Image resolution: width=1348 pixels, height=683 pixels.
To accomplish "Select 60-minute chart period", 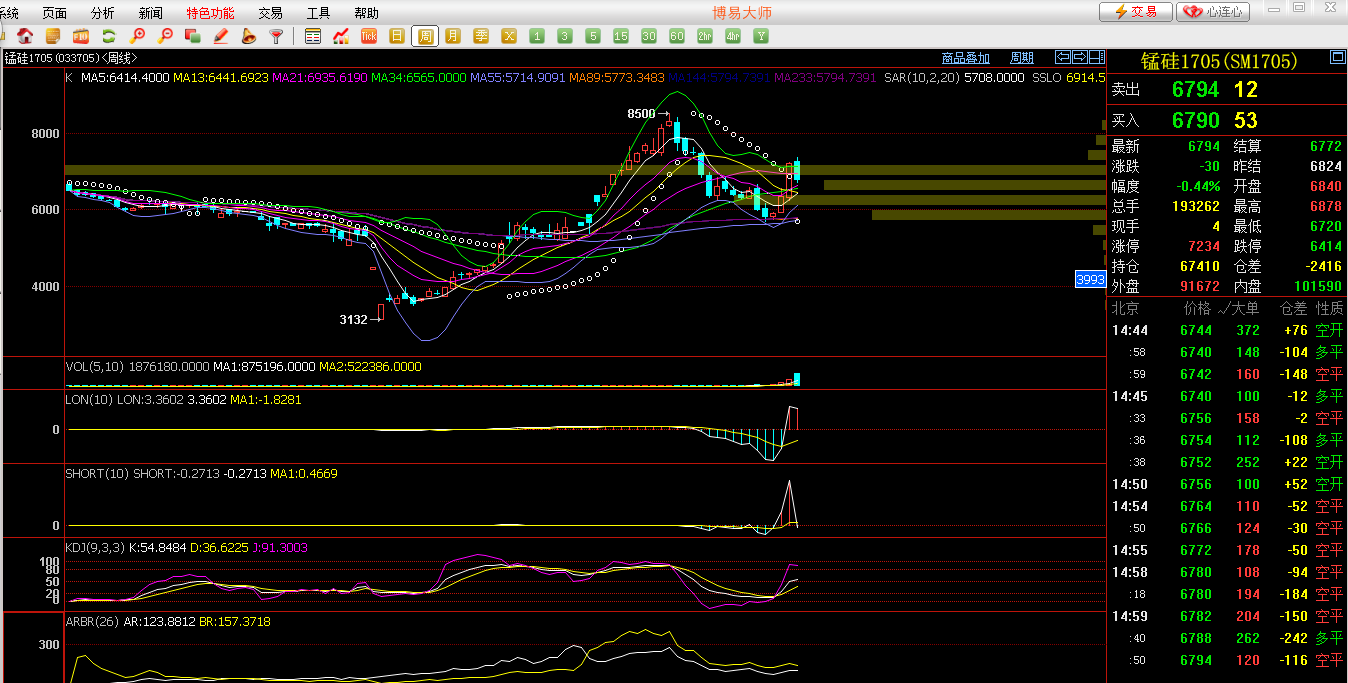I will (x=677, y=36).
